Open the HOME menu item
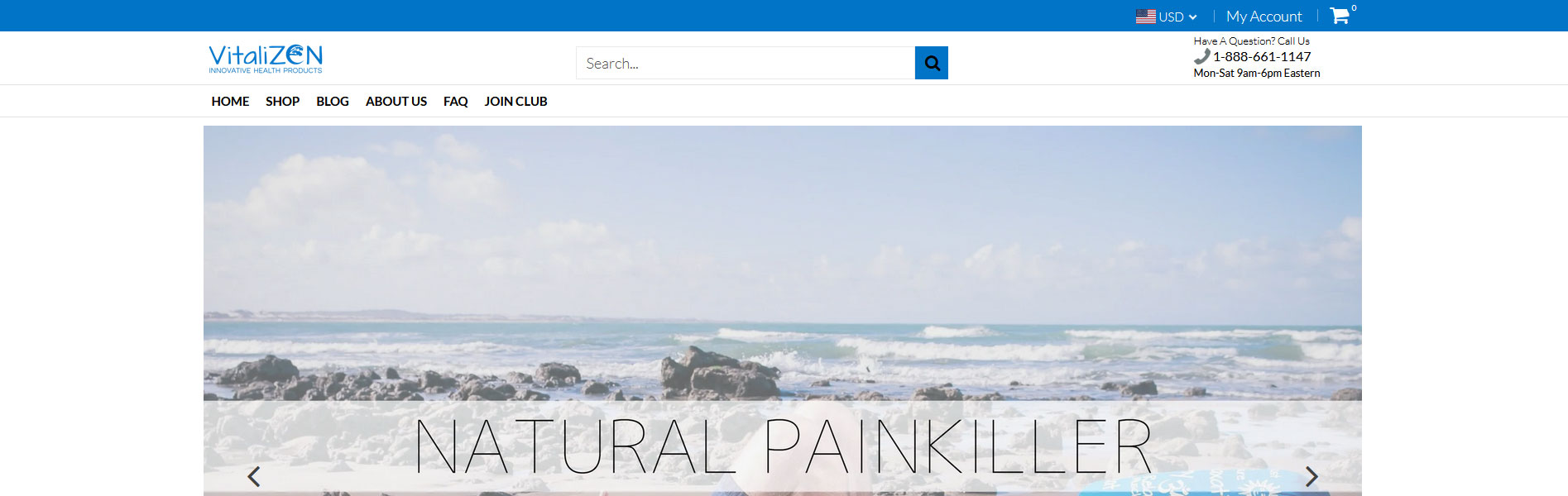The image size is (1568, 496). 230,101
